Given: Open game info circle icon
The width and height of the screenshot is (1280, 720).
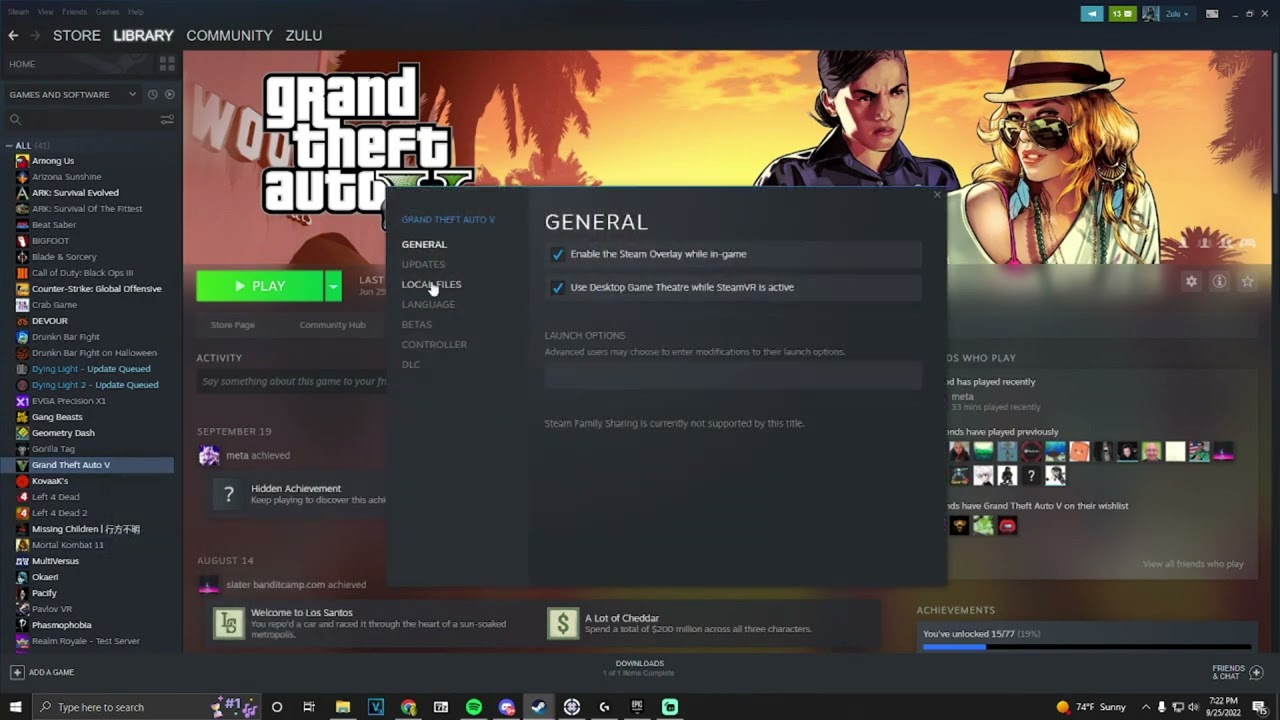Looking at the screenshot, I should pyautogui.click(x=1219, y=282).
